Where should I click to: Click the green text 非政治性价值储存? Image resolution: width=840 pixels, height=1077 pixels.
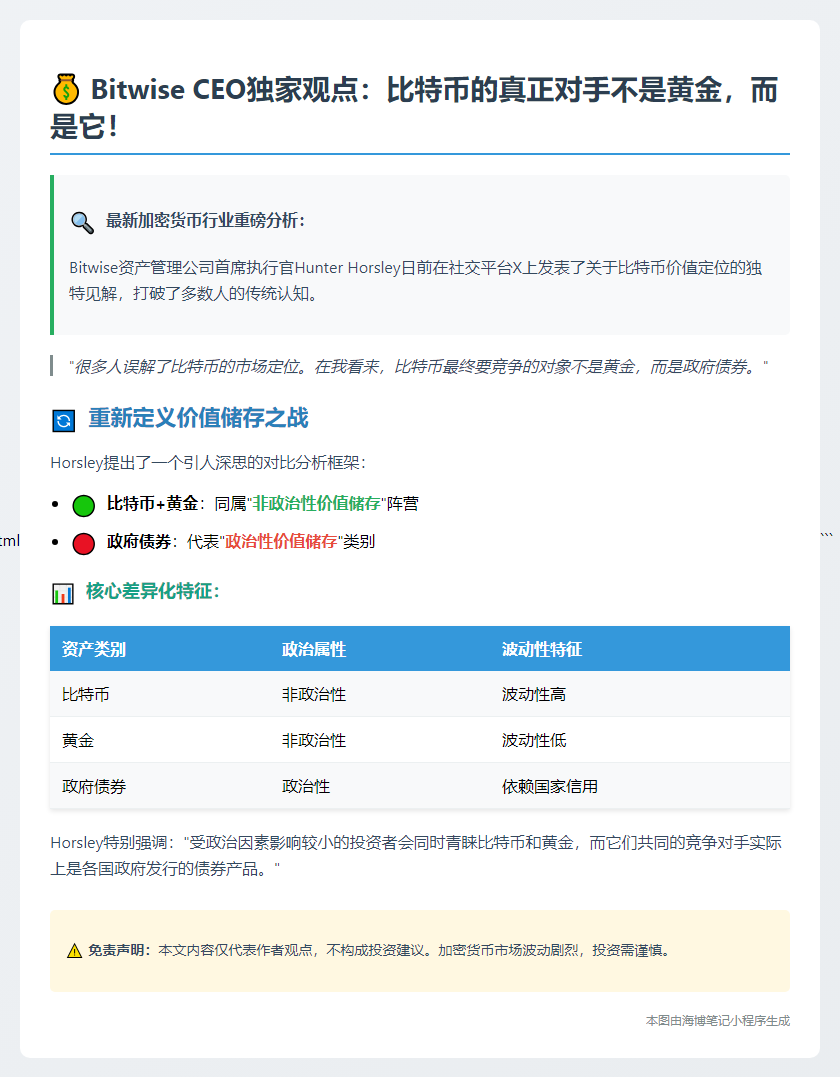pos(317,503)
